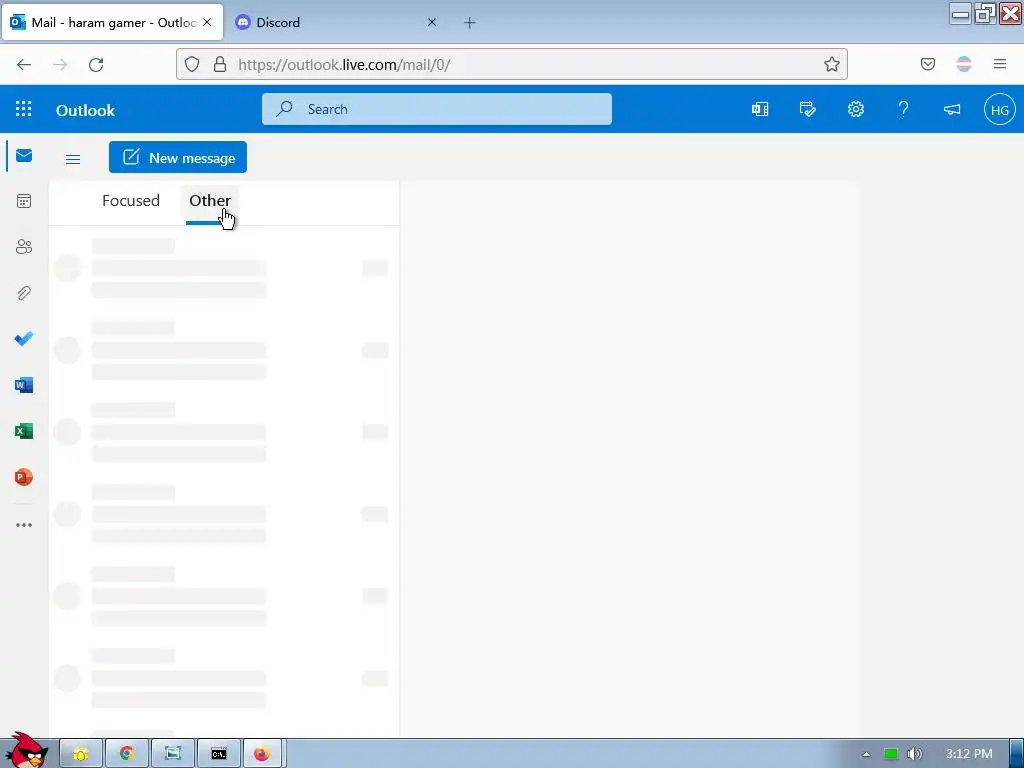Click the Outlook brand title

coord(86,110)
